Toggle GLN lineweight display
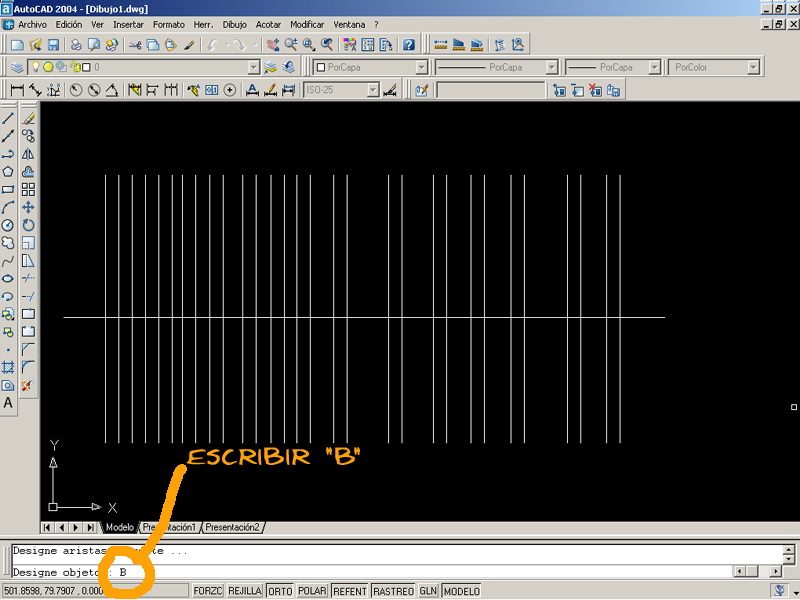Viewport: 800px width, 600px height. tap(428, 591)
